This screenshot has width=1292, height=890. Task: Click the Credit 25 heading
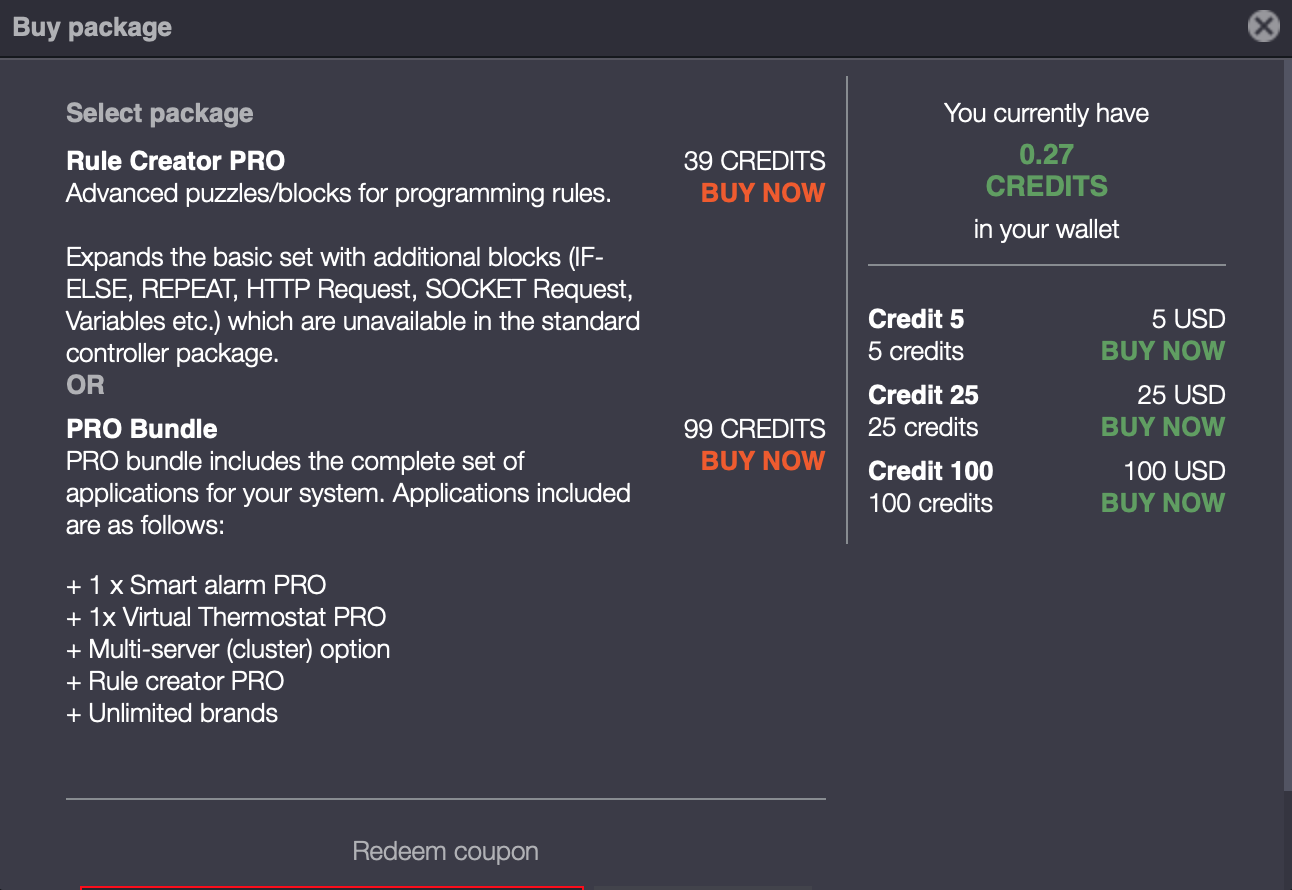point(923,395)
